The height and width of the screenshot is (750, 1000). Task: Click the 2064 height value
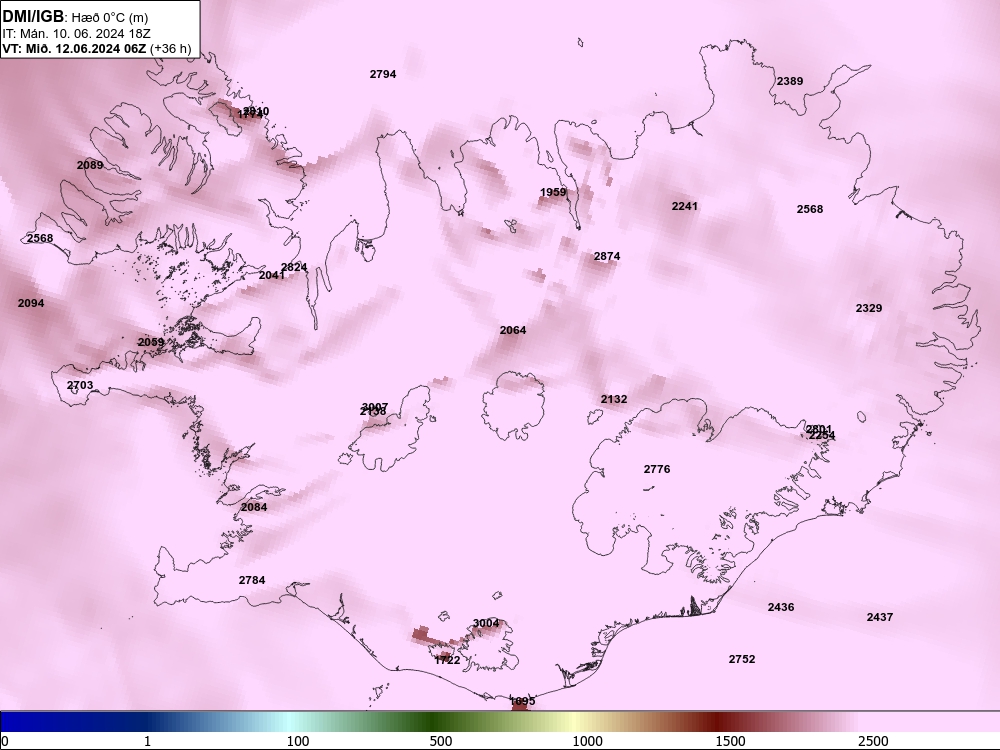pos(513,330)
